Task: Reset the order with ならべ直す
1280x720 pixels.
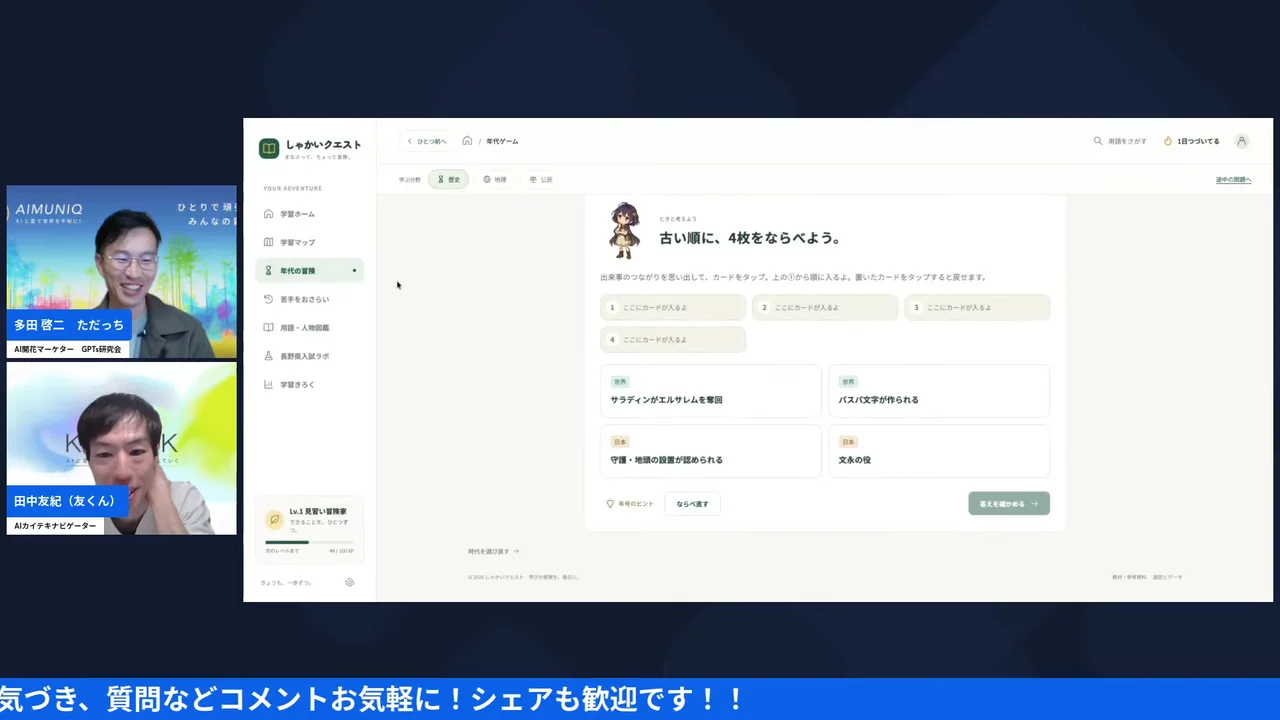Action: point(692,504)
